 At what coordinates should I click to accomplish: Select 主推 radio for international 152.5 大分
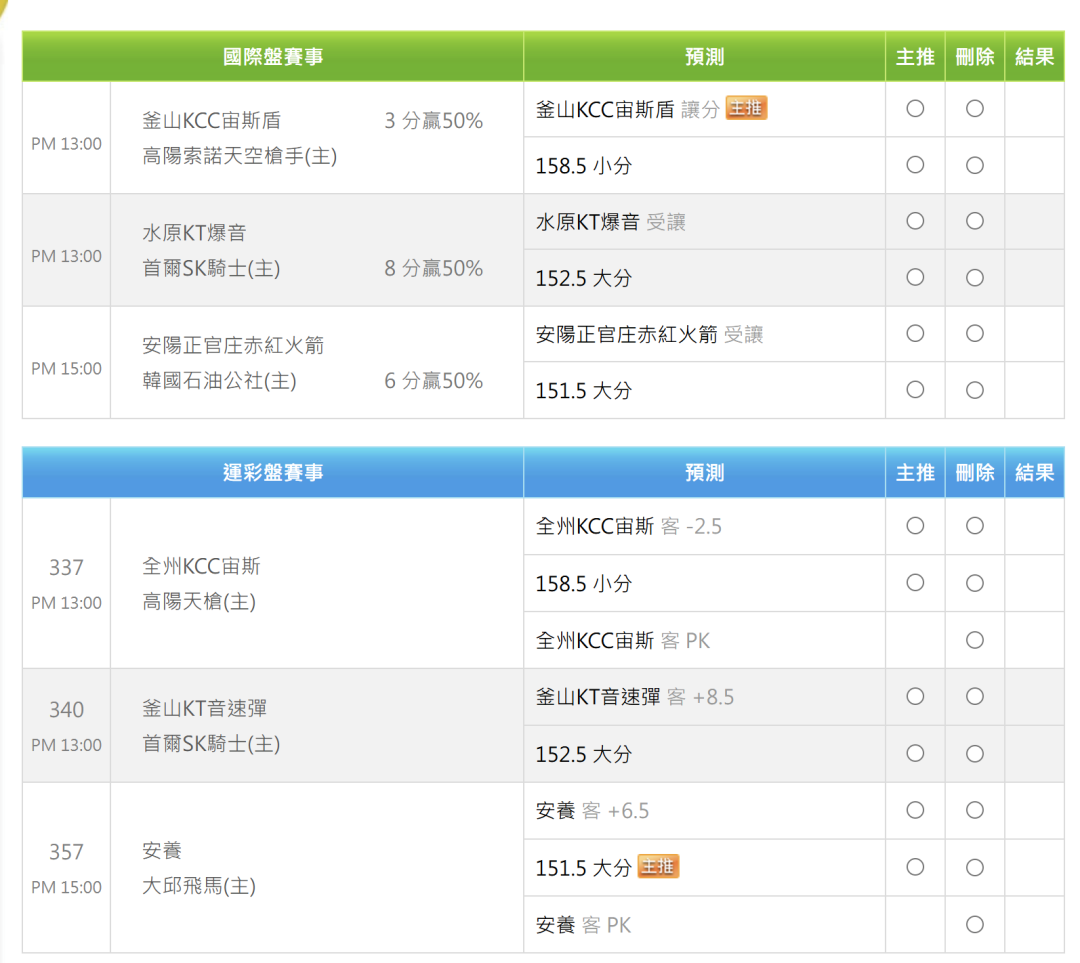(915, 278)
